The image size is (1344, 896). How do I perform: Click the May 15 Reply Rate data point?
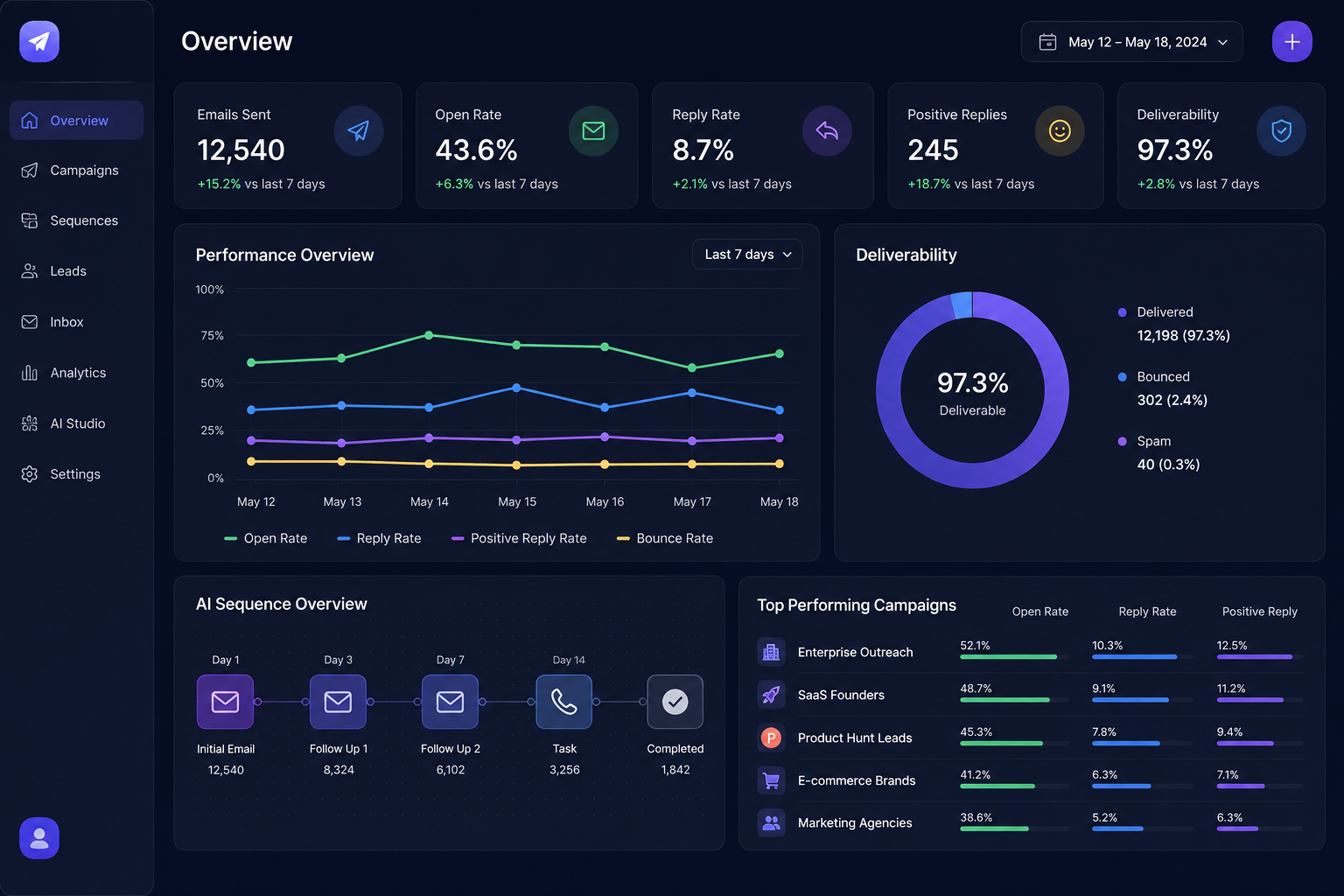[516, 388]
